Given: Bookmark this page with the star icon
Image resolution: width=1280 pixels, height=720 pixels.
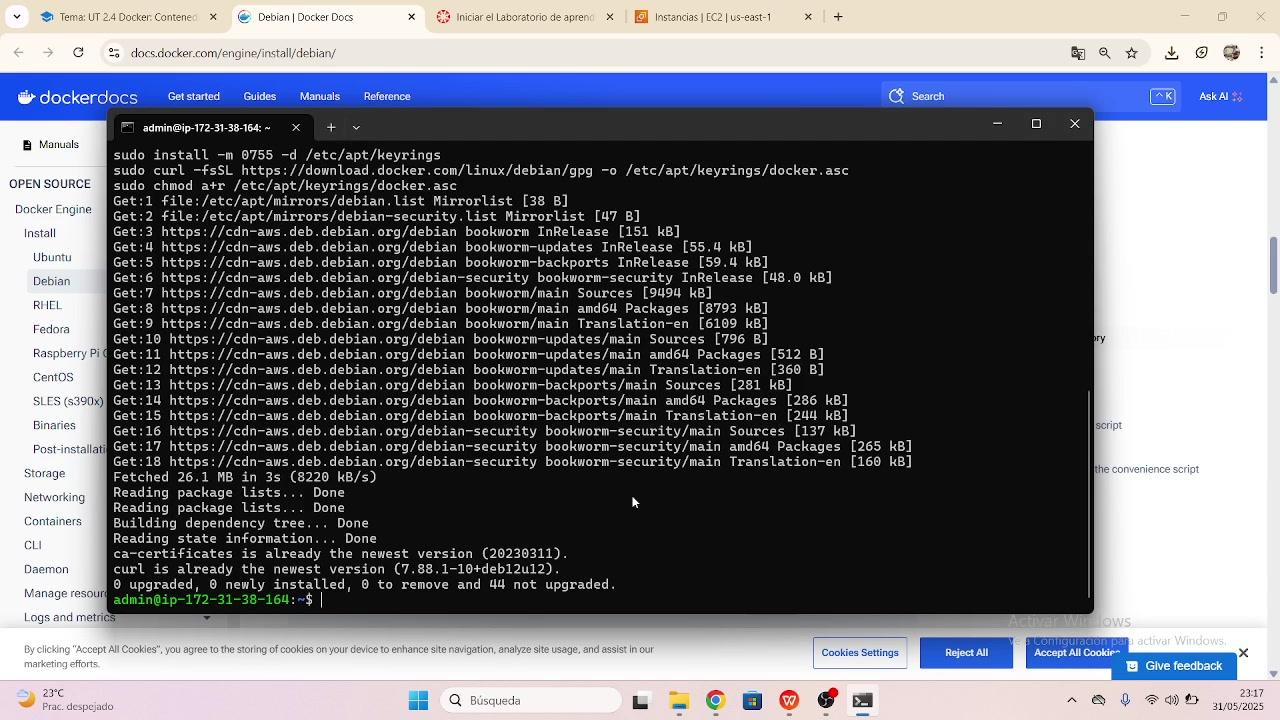Looking at the screenshot, I should 1132,53.
